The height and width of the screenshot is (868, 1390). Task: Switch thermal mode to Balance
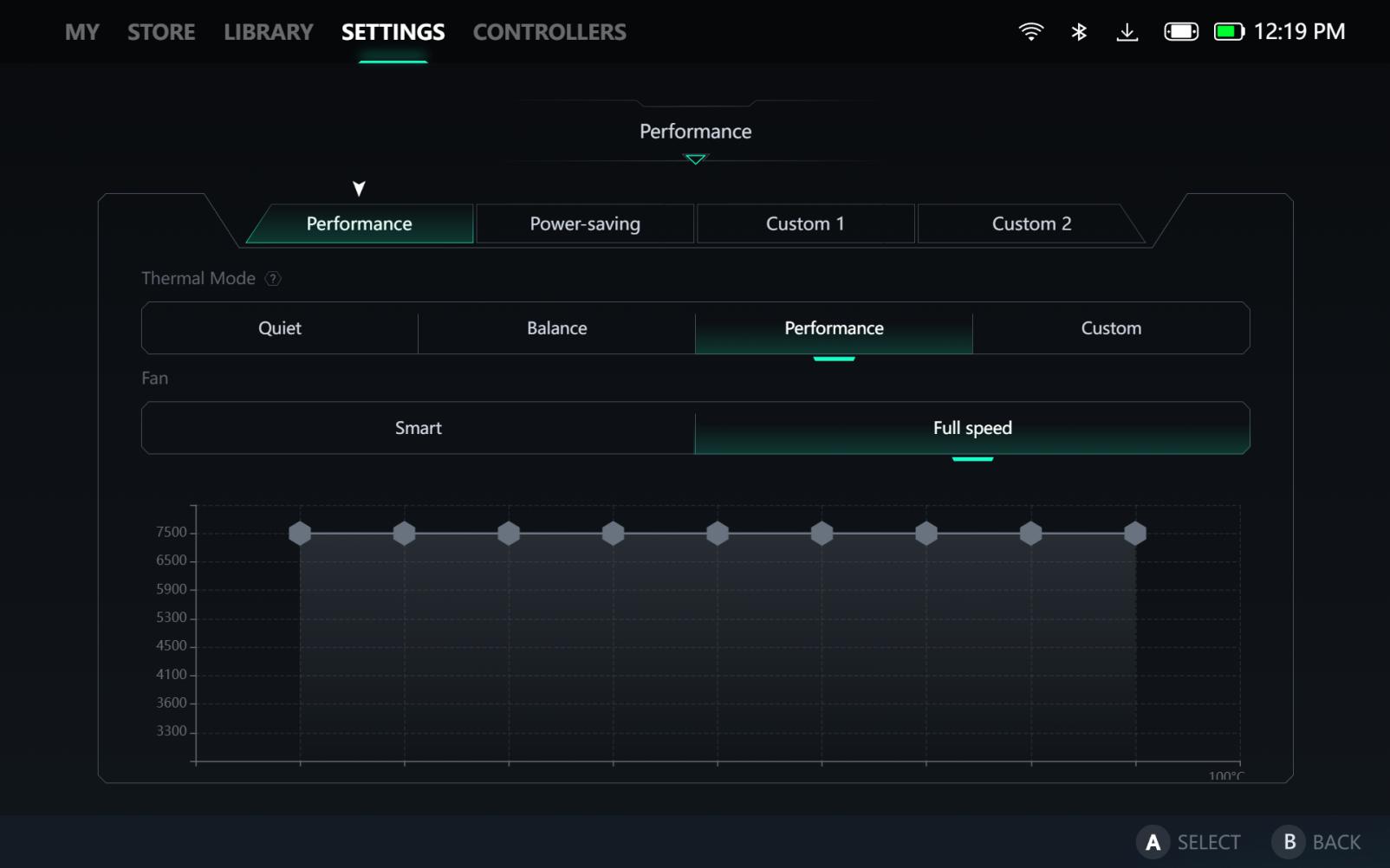[556, 328]
